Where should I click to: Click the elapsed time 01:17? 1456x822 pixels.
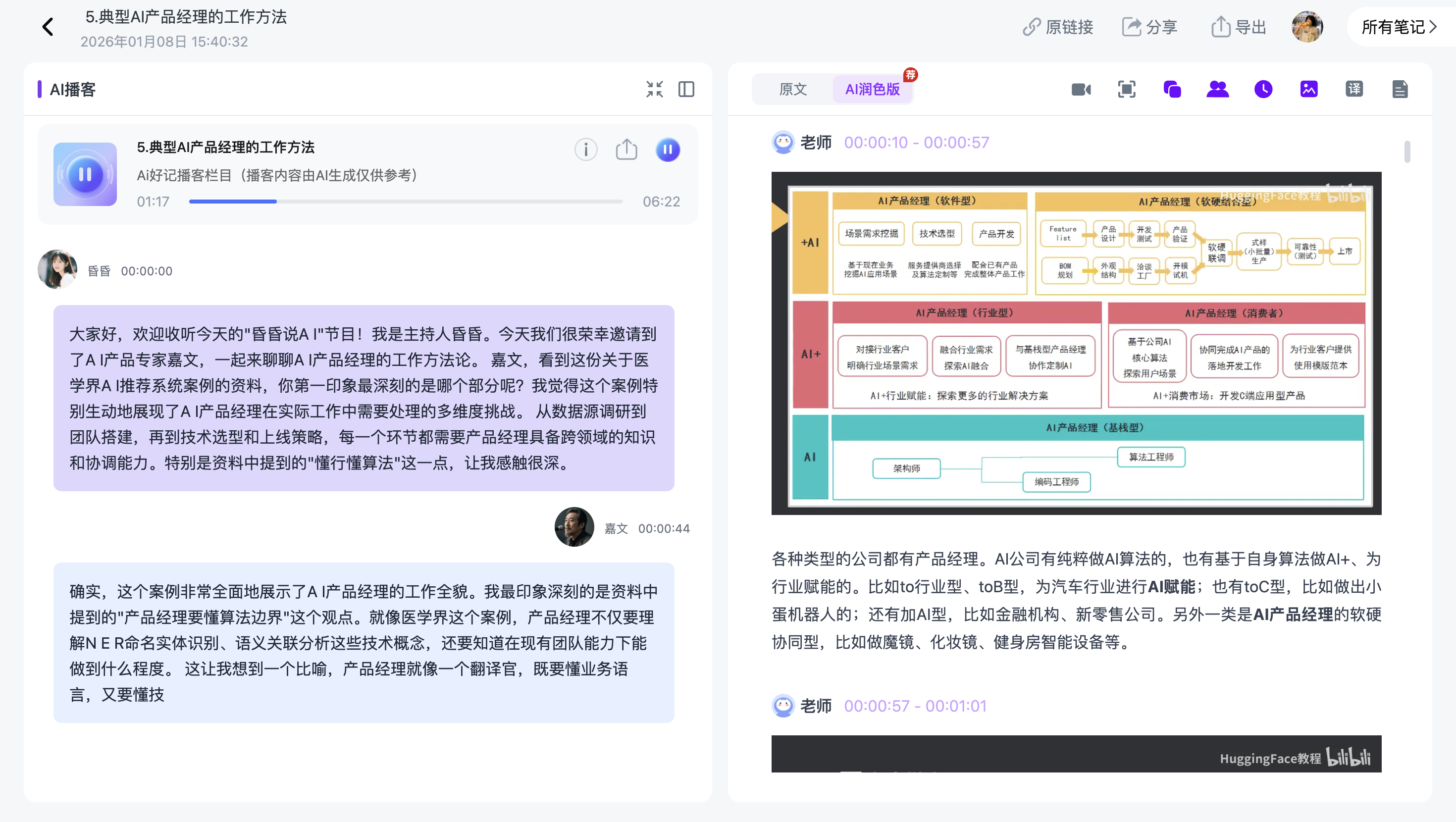click(x=153, y=202)
